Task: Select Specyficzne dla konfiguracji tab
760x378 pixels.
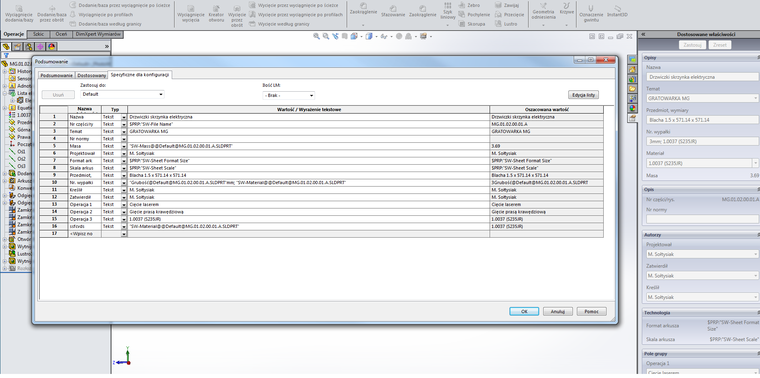Action: [140, 75]
